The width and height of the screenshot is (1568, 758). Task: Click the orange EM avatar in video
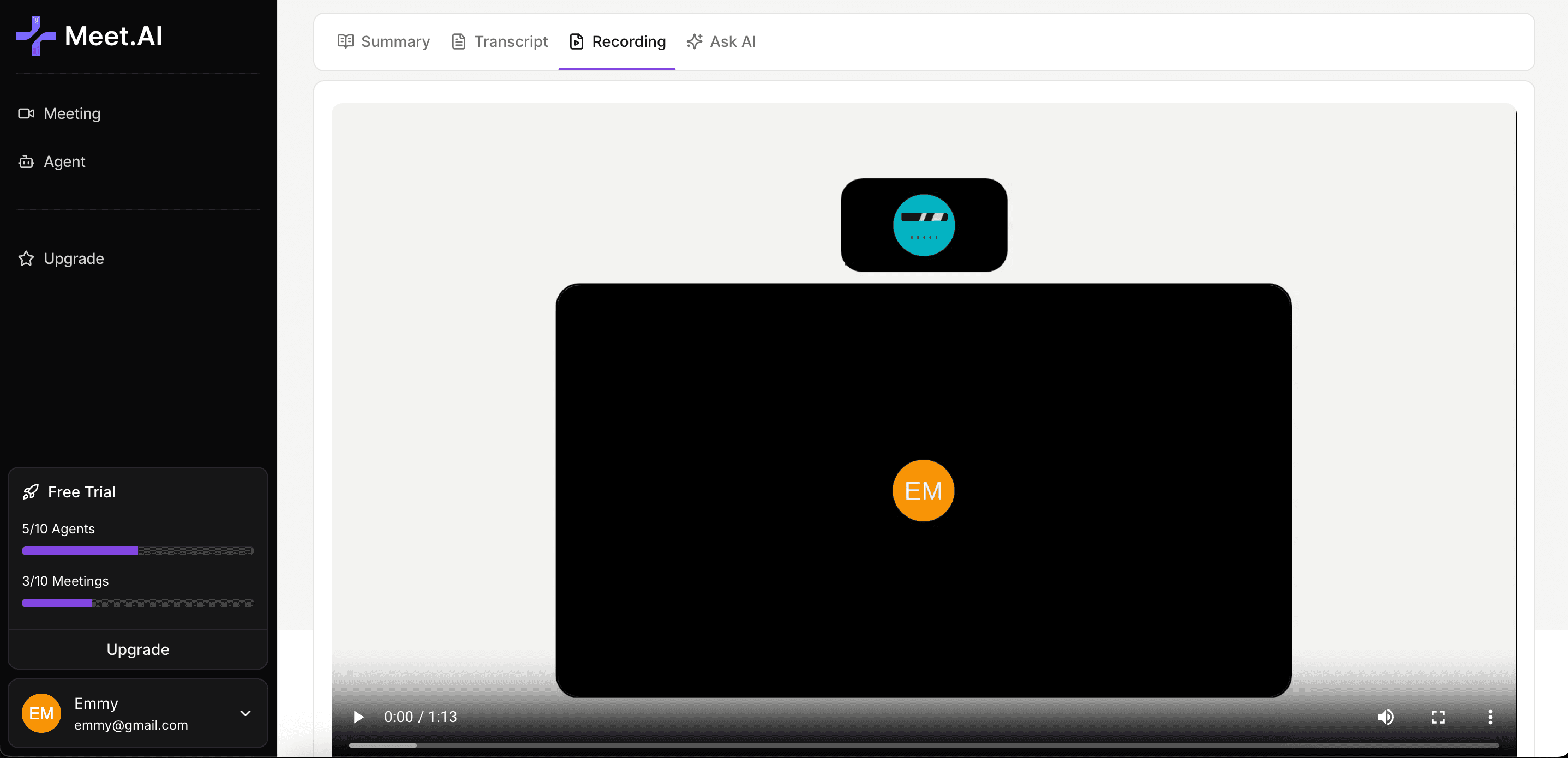(x=923, y=490)
